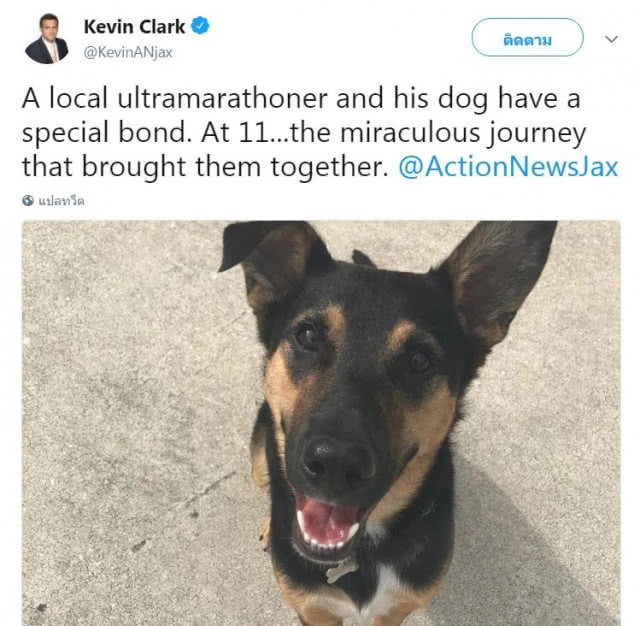
Task: Click the tweet text about the ultramarathoner
Action: coord(320,133)
